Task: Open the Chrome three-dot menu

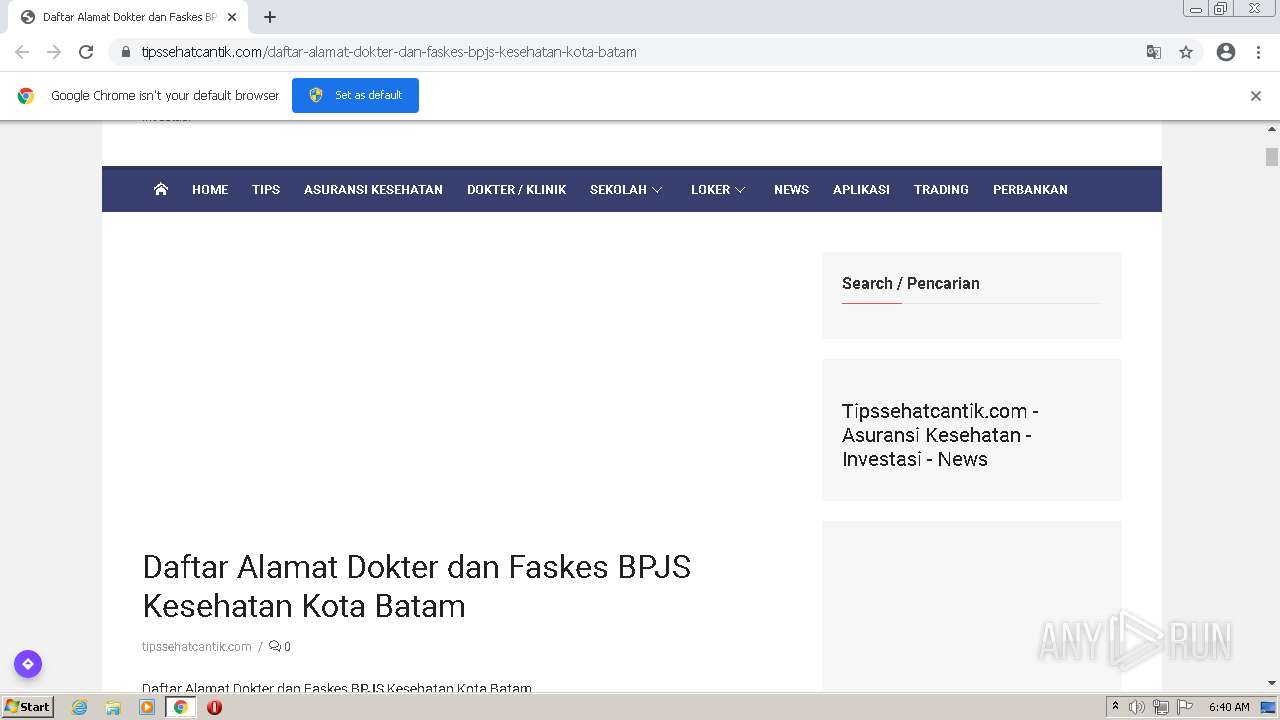Action: tap(1258, 52)
